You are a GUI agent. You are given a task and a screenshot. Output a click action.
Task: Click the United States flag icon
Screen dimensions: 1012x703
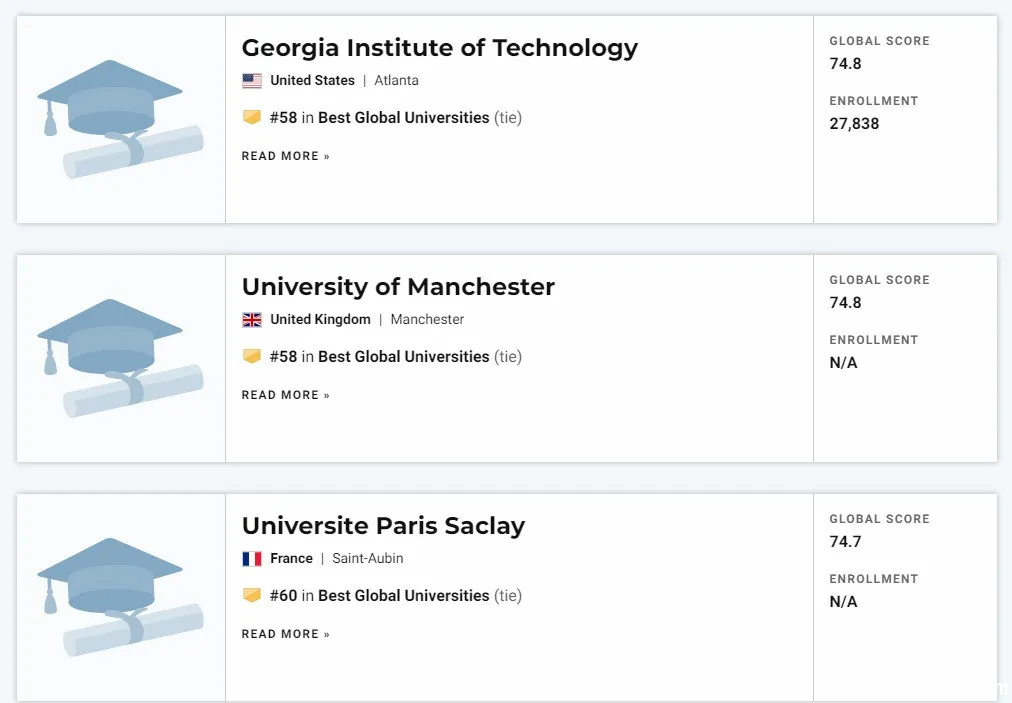[x=252, y=81]
